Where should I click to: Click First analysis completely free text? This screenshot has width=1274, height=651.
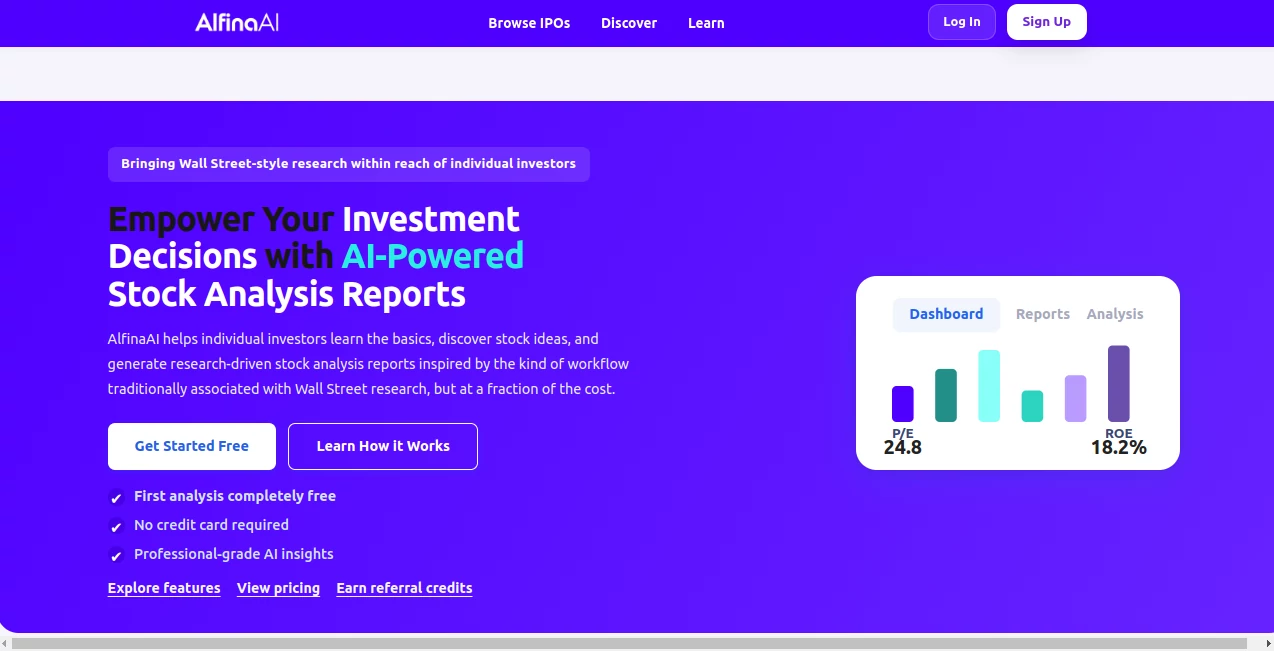[235, 496]
